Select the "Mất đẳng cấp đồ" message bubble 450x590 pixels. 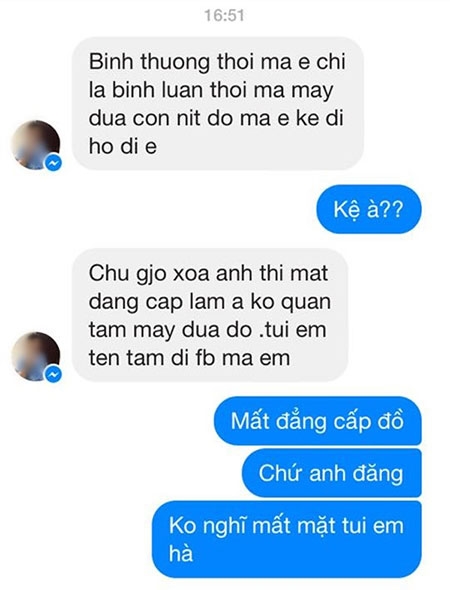tap(318, 421)
